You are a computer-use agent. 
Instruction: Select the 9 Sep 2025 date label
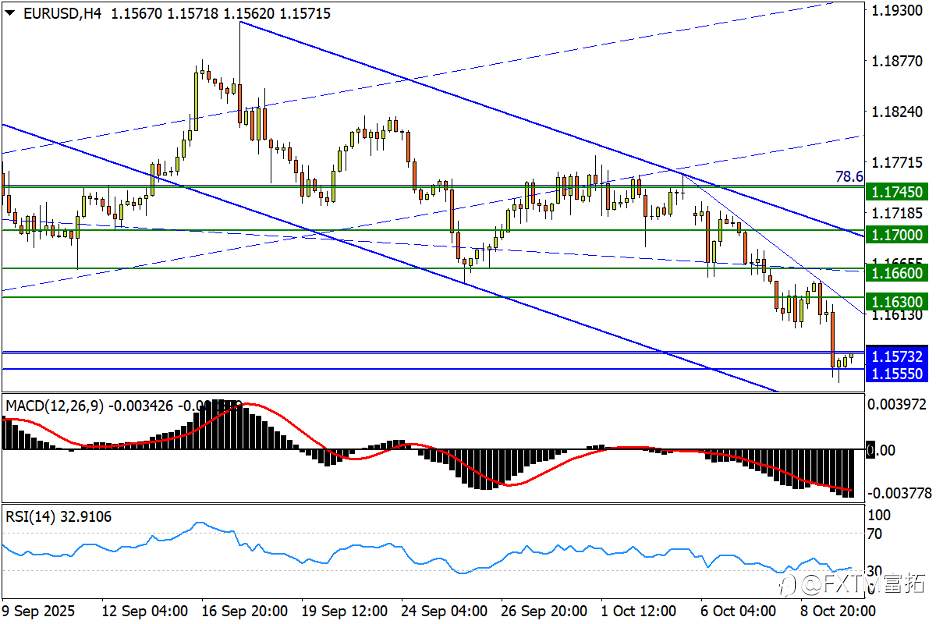tap(39, 611)
